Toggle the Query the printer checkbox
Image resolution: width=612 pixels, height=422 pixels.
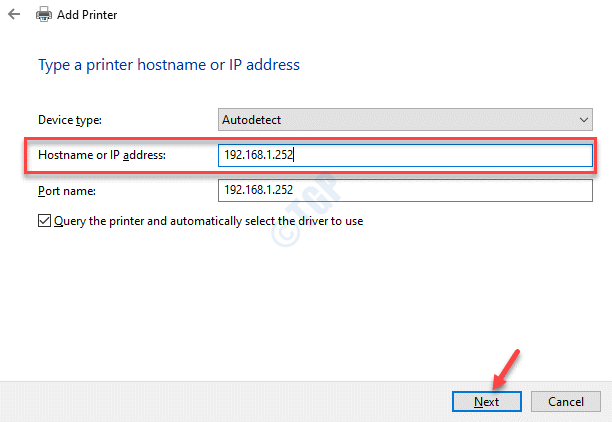44,221
